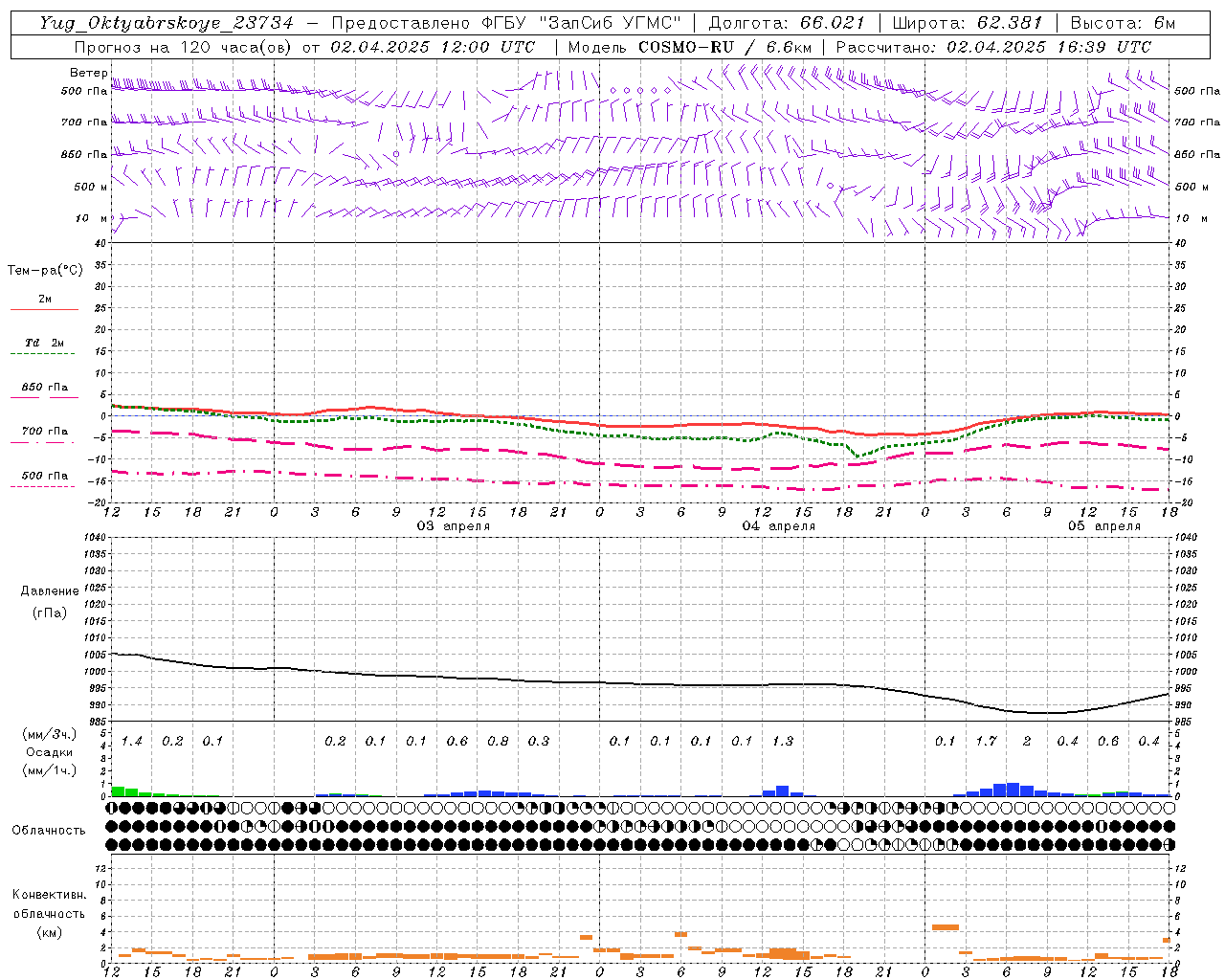Click the 0.3 precipitation value
Screen dimensions: 1225x980
tap(539, 742)
